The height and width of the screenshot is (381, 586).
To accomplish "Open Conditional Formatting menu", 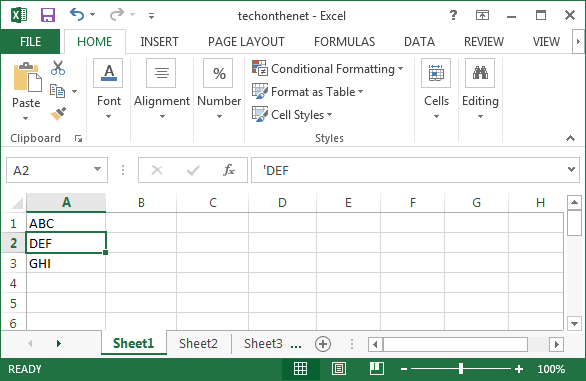I will [x=328, y=69].
